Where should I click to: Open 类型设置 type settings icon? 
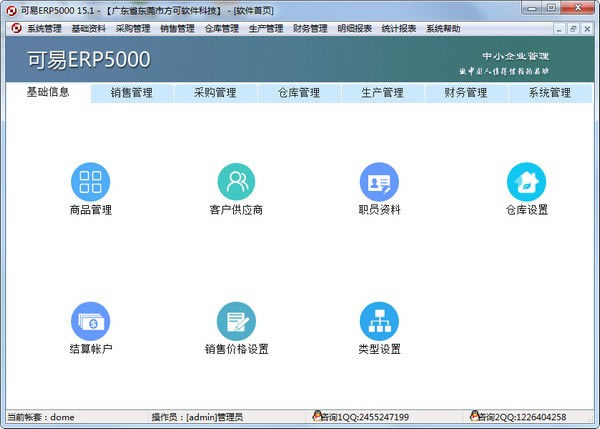379,321
